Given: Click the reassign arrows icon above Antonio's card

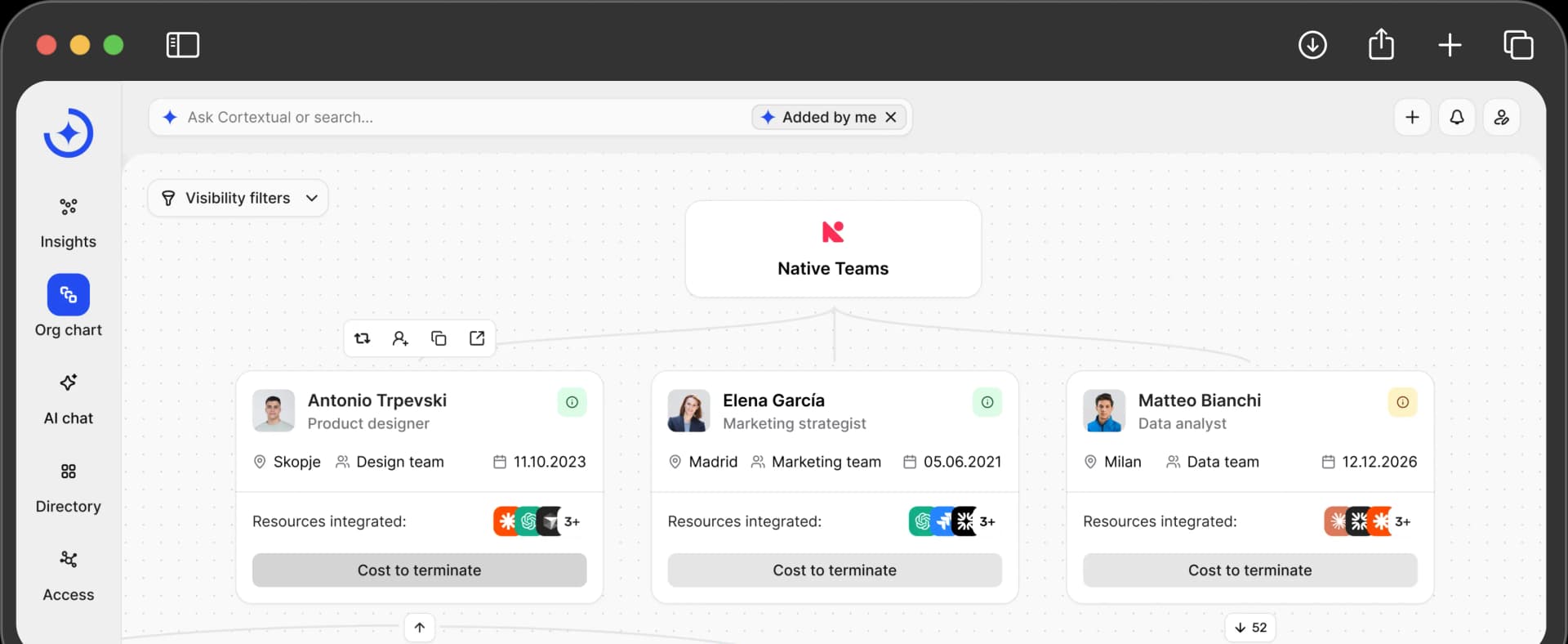Looking at the screenshot, I should coord(363,338).
